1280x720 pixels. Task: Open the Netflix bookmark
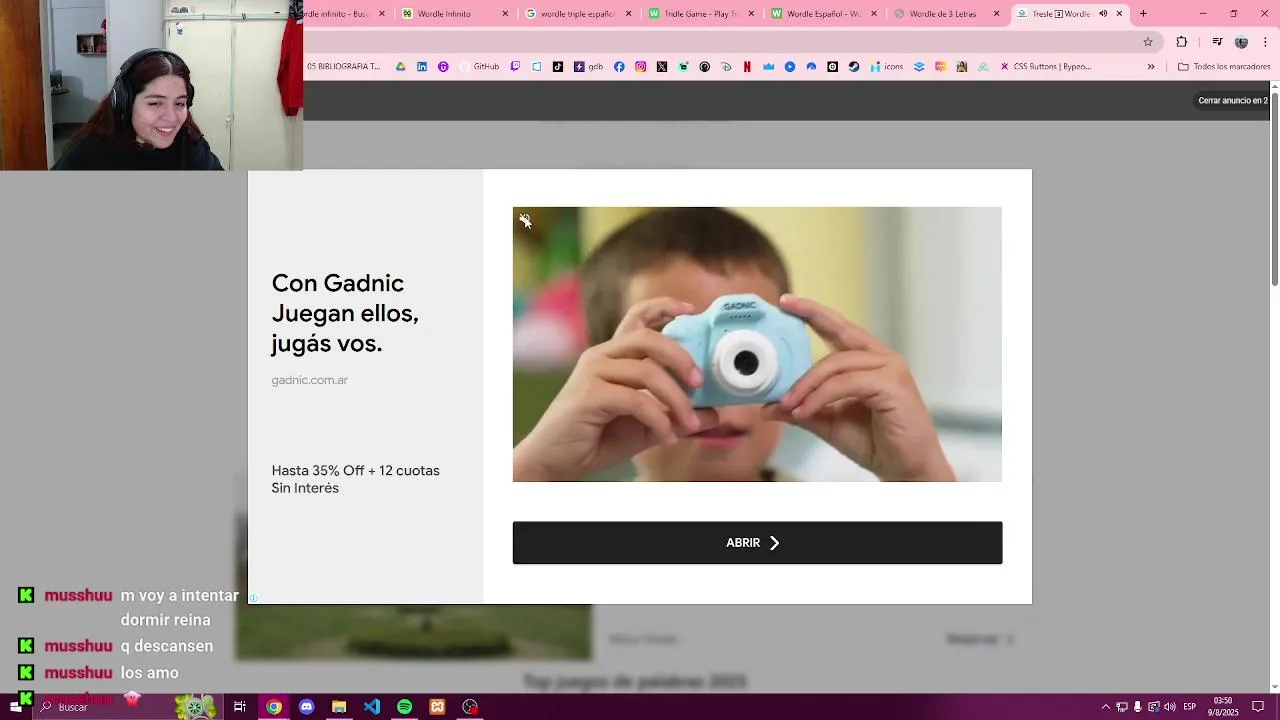point(747,67)
